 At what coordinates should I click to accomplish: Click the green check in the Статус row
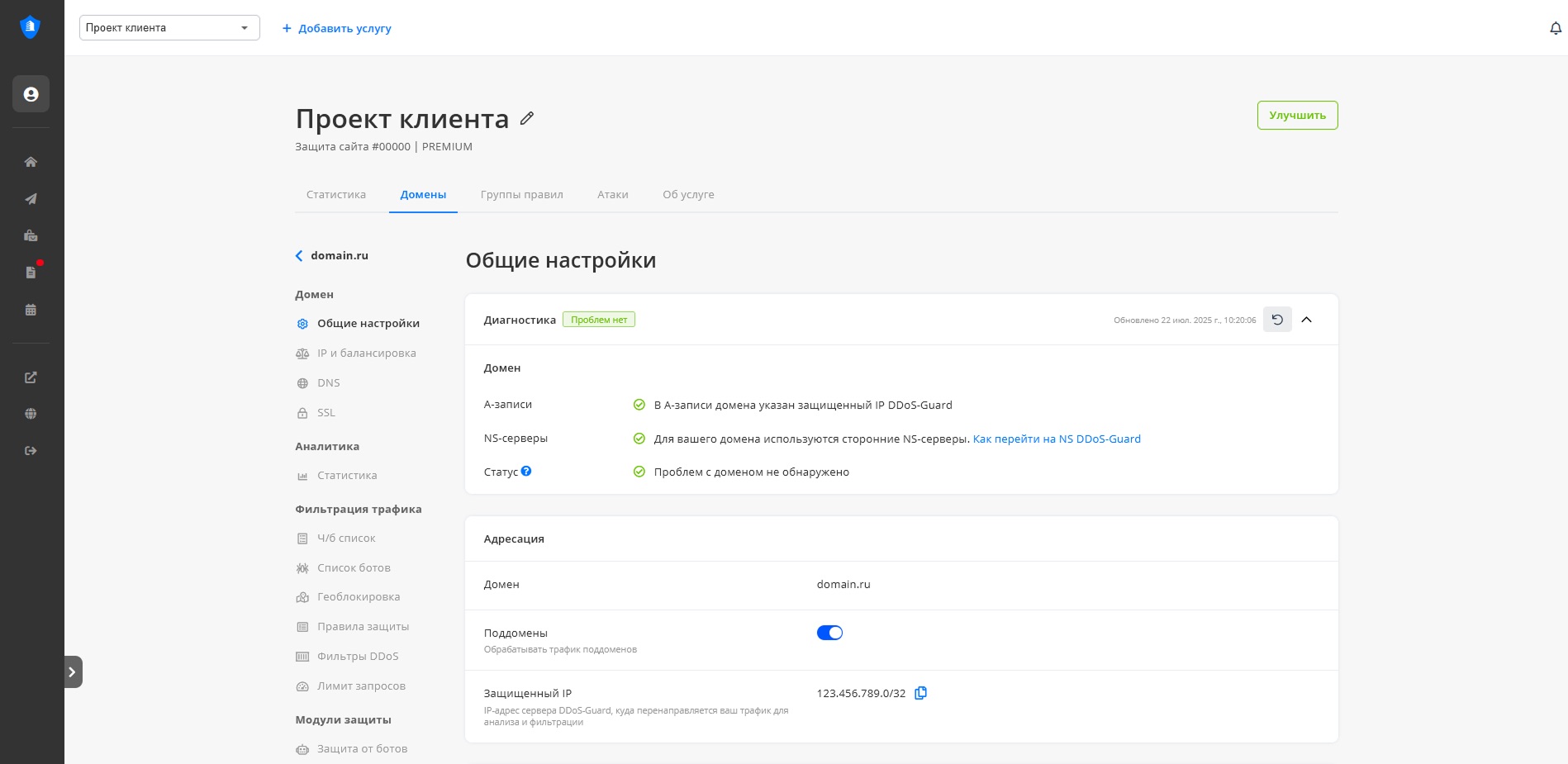[639, 472]
